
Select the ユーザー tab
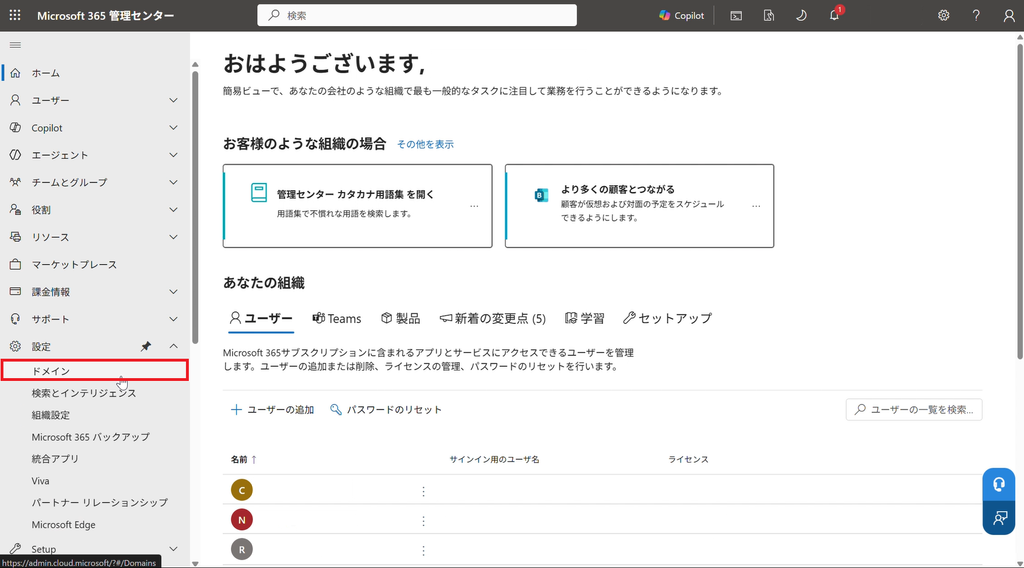coord(261,319)
